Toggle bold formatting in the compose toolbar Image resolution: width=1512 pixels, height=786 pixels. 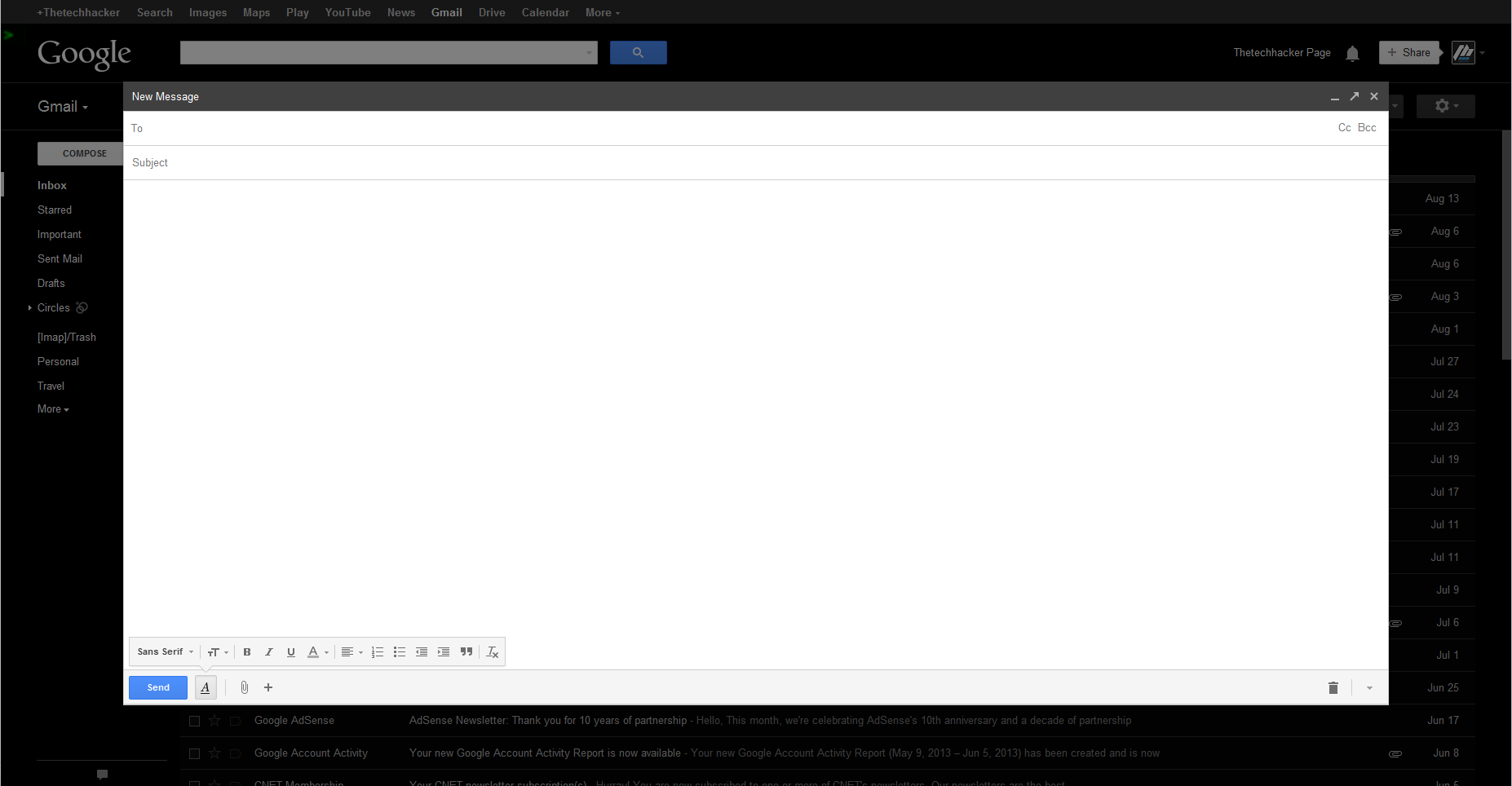247,652
